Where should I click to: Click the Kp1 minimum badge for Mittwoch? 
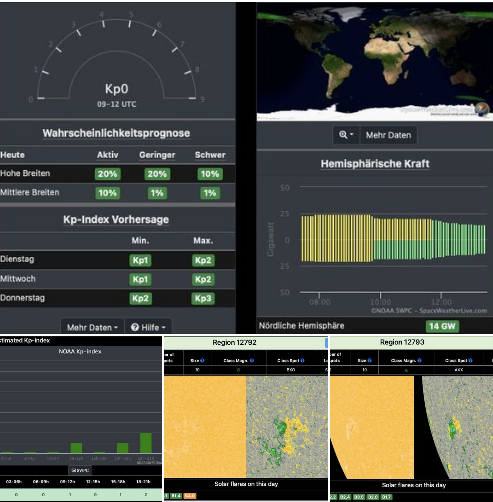(x=140, y=279)
